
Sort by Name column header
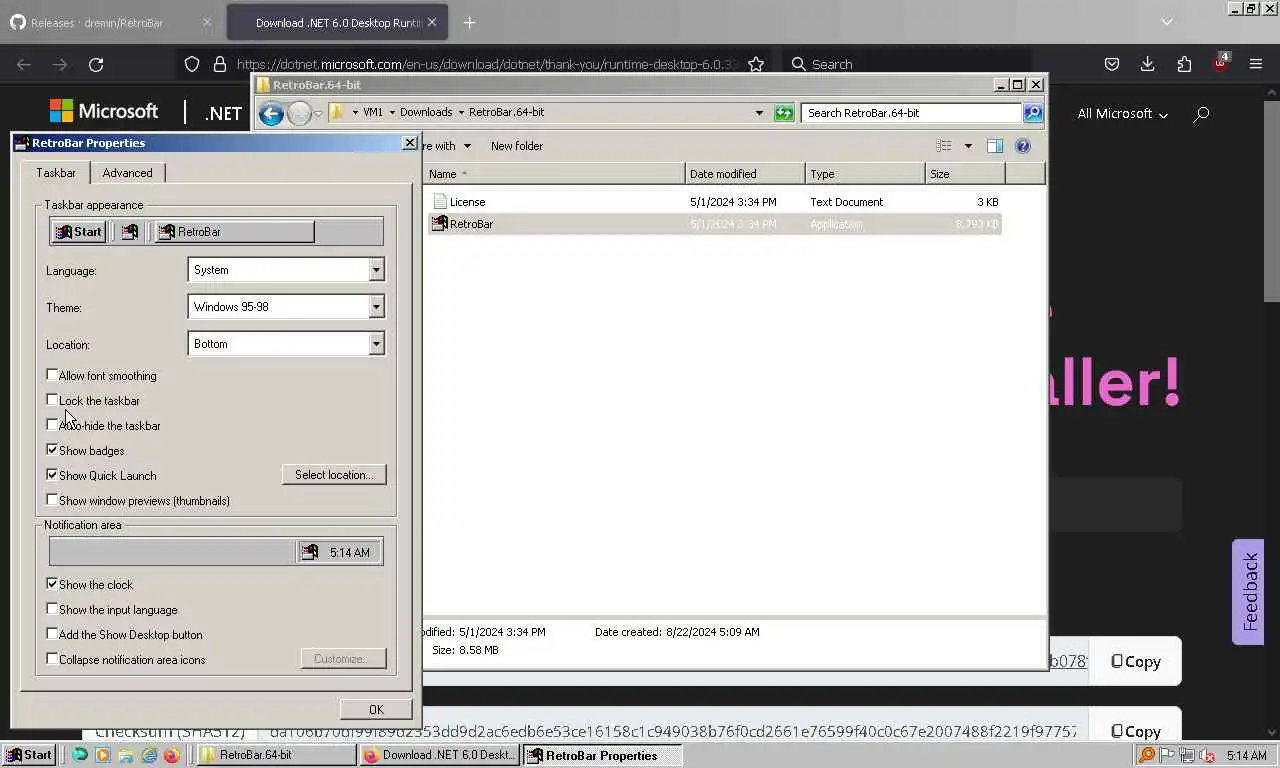[554, 174]
